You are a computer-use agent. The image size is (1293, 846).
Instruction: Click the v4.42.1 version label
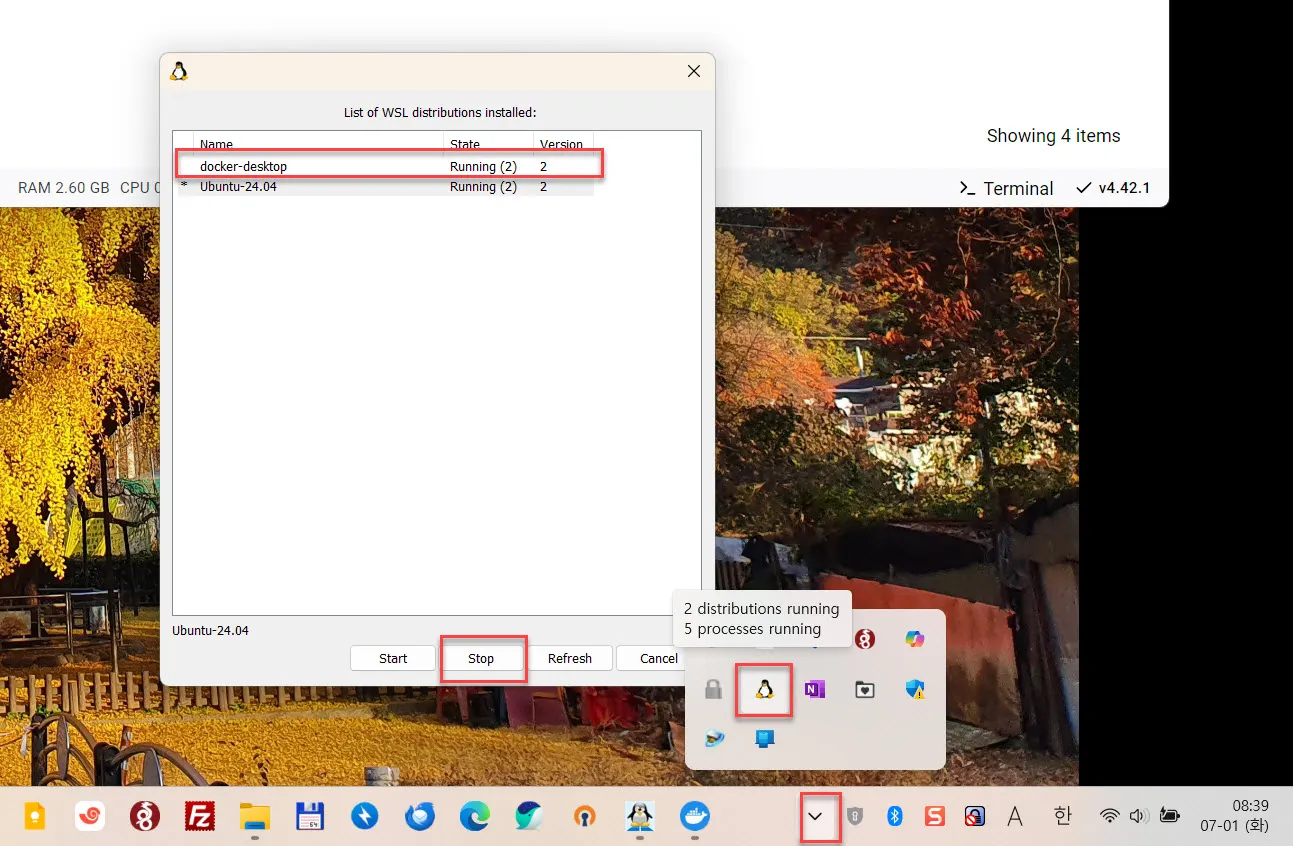pos(1121,188)
